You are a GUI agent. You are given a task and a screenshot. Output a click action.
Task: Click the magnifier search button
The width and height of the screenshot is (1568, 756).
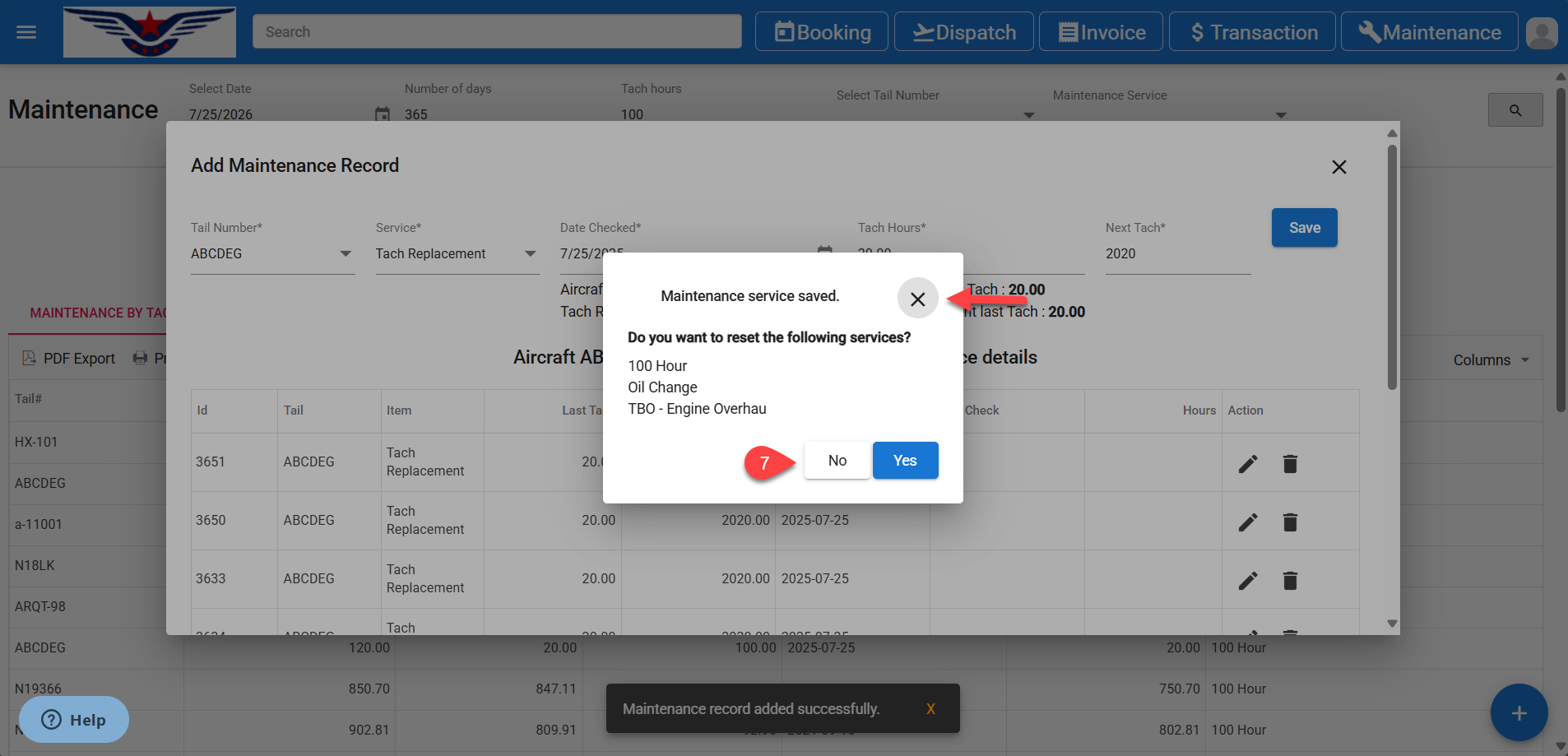(1515, 110)
